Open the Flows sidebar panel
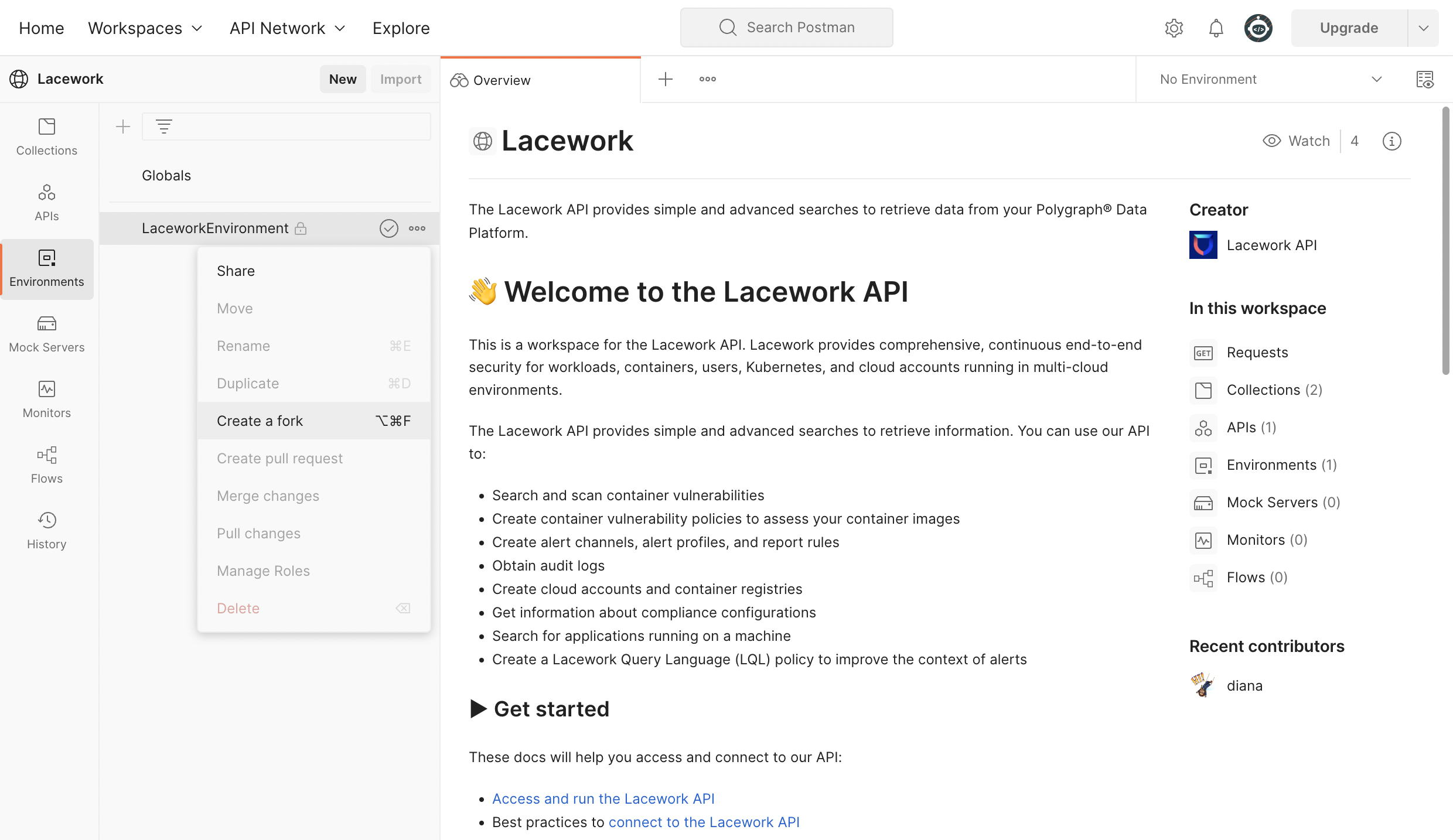 (46, 465)
